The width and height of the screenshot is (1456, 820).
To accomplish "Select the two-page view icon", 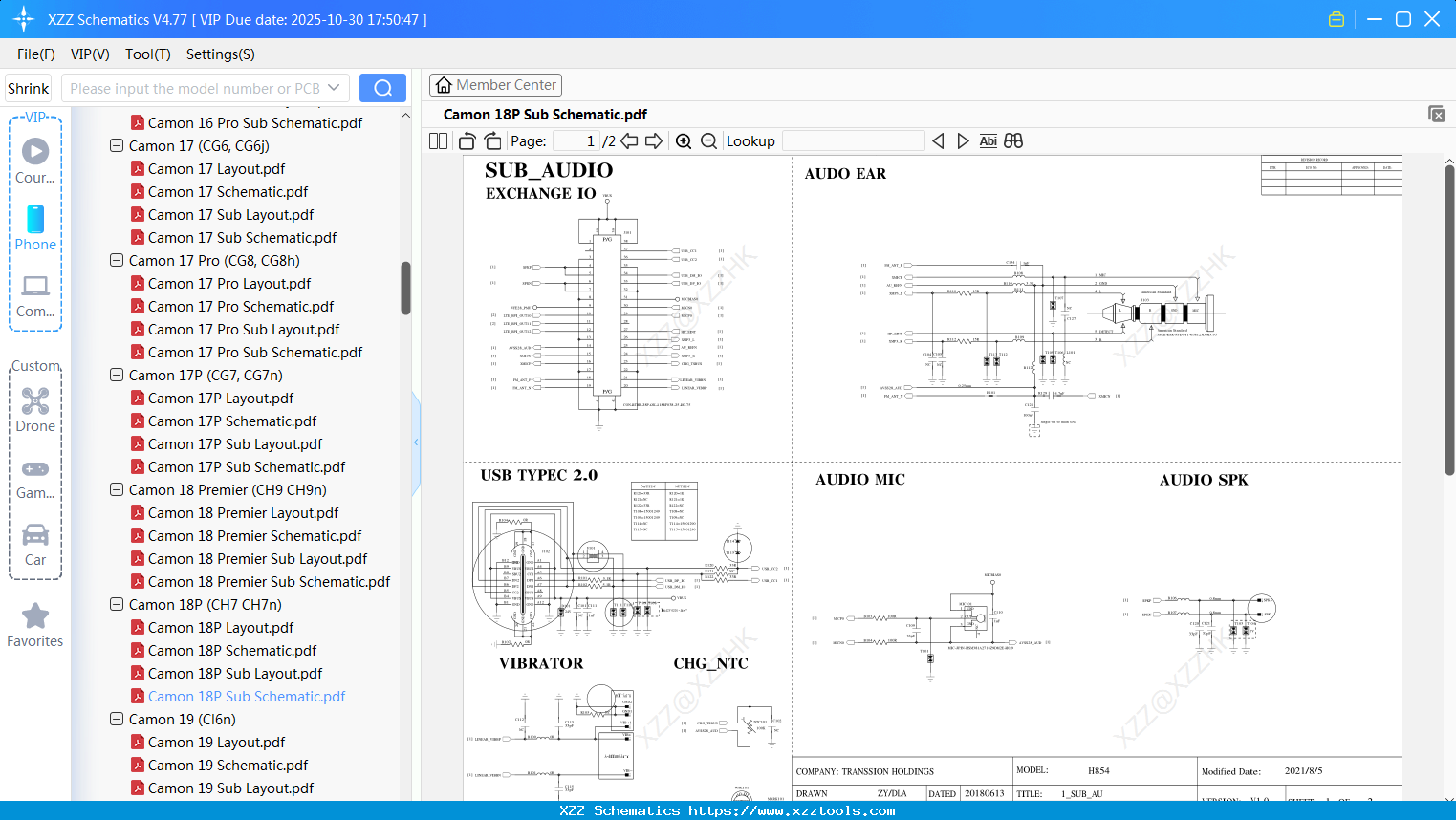I will click(x=437, y=140).
